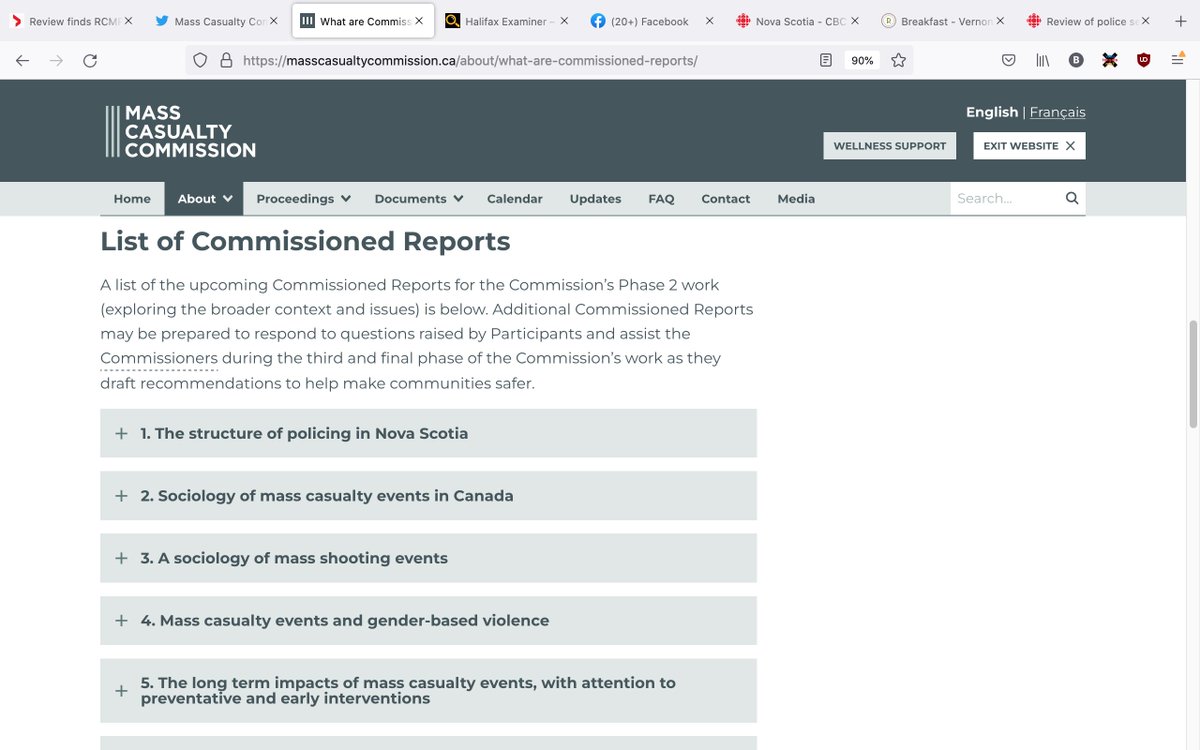Switch to the Halifax Examiner tab
The height and width of the screenshot is (750, 1200).
[507, 20]
